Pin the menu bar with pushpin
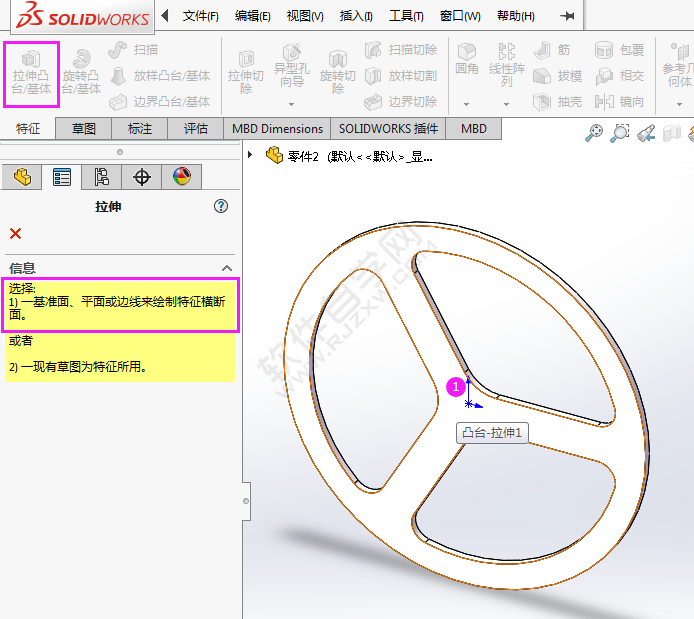This screenshot has height=619, width=694. pos(567,16)
